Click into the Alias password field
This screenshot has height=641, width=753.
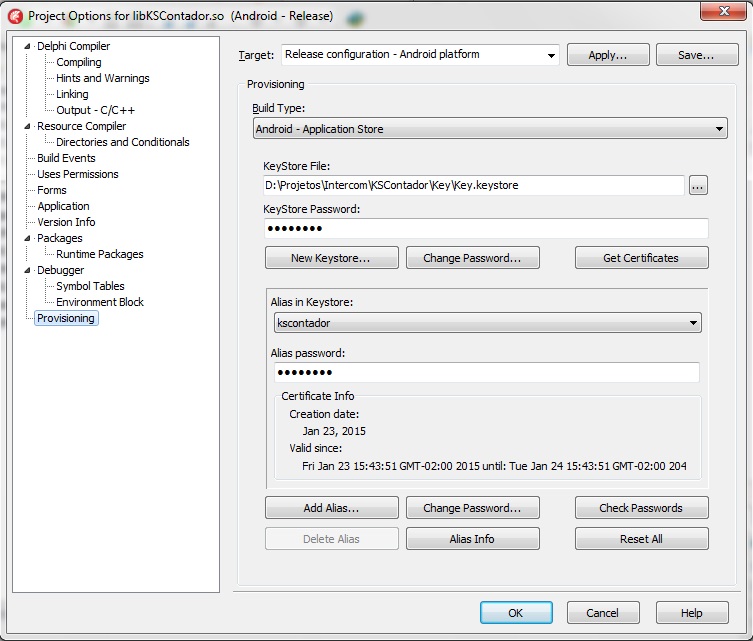click(x=486, y=373)
